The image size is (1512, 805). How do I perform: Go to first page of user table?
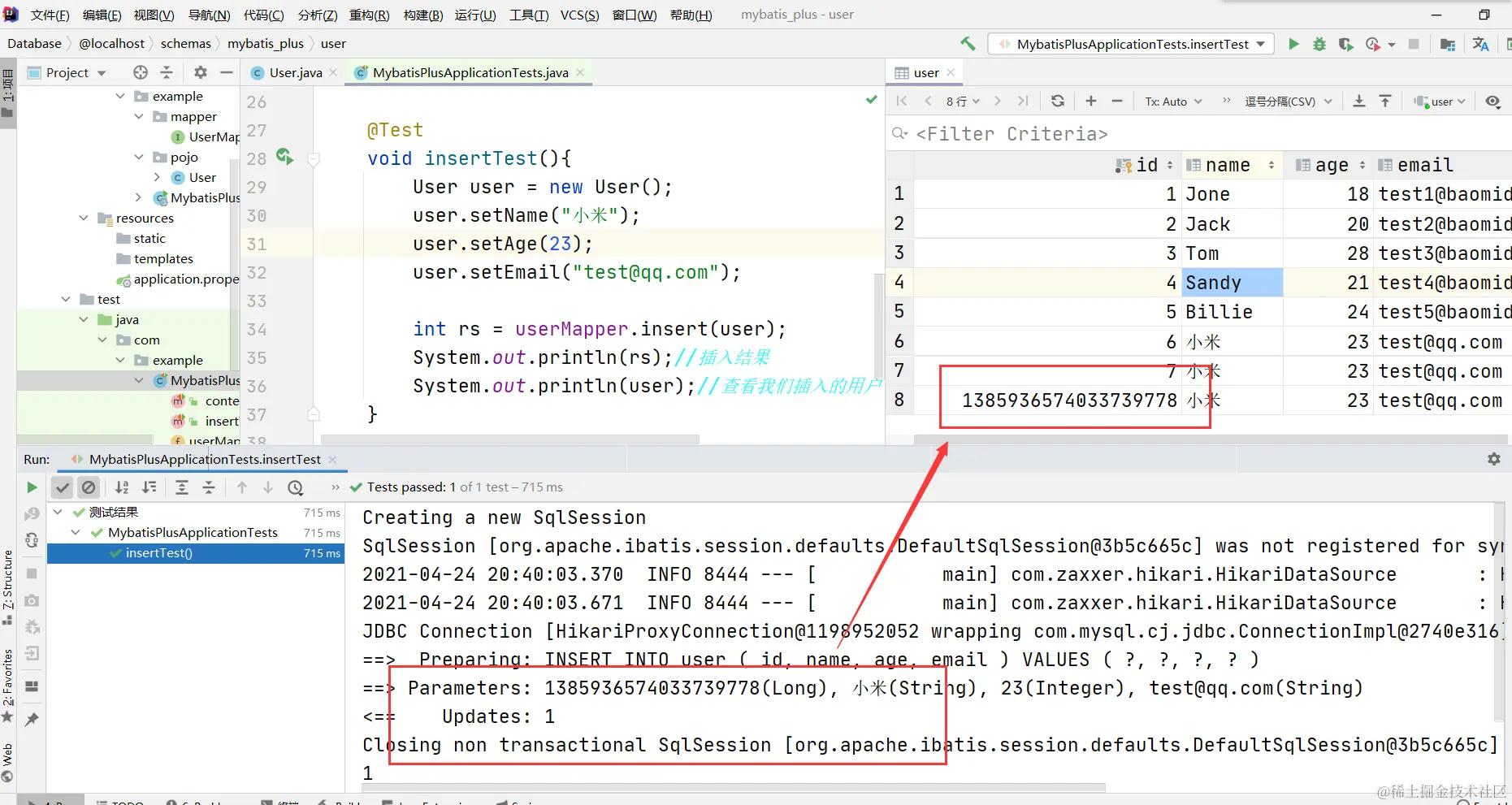[x=902, y=101]
